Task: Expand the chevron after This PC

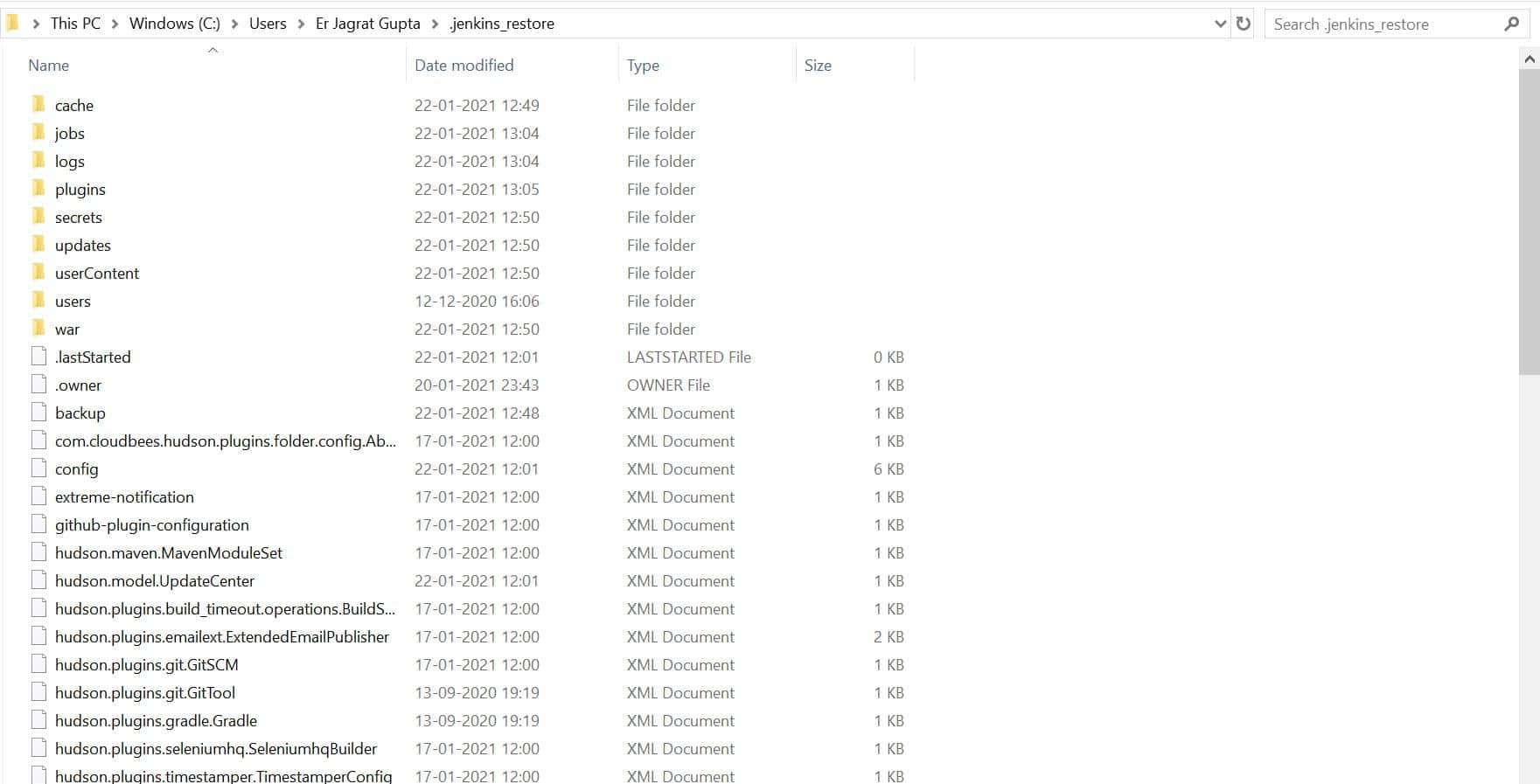Action: click(115, 24)
